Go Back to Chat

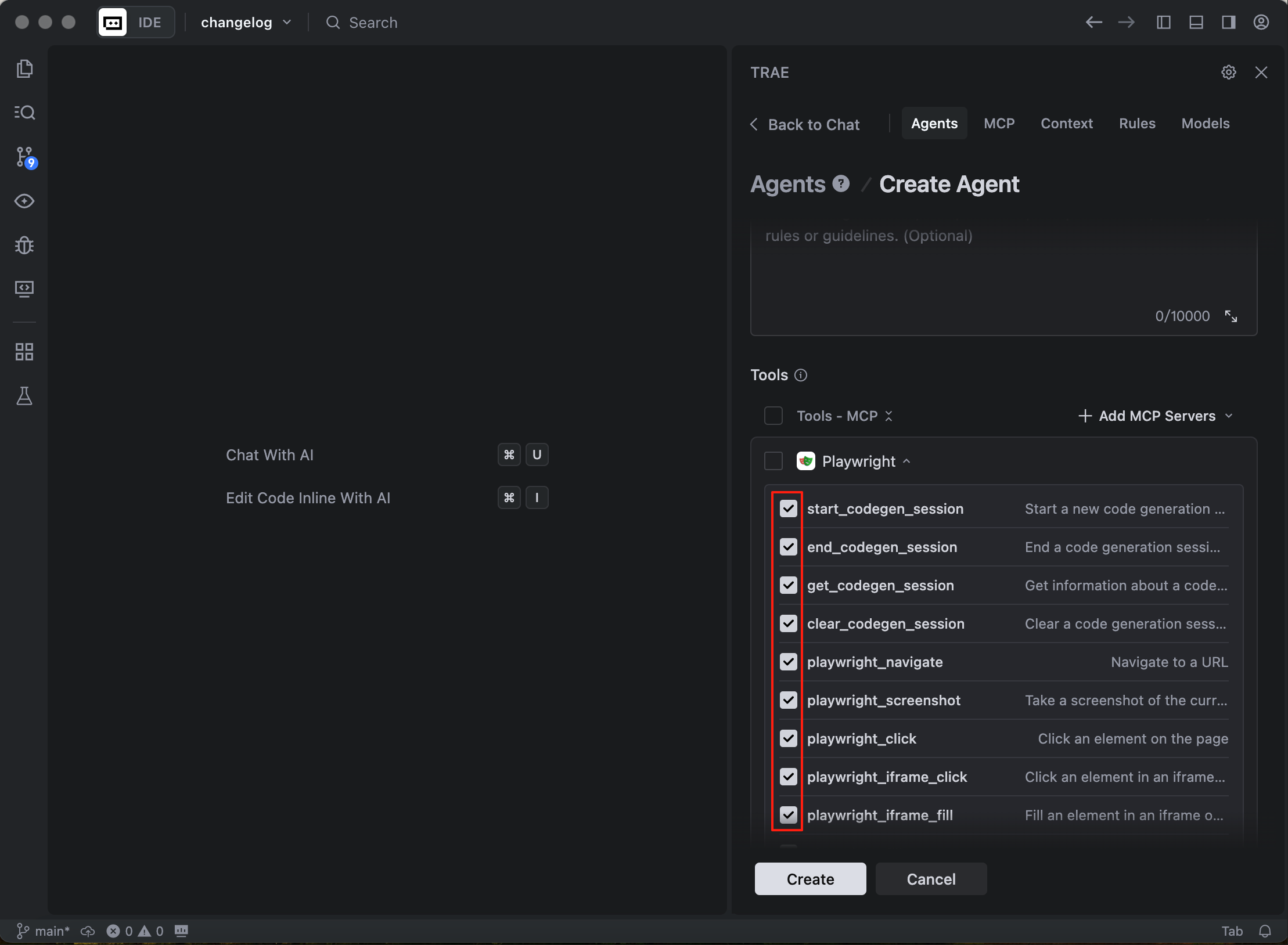point(805,124)
